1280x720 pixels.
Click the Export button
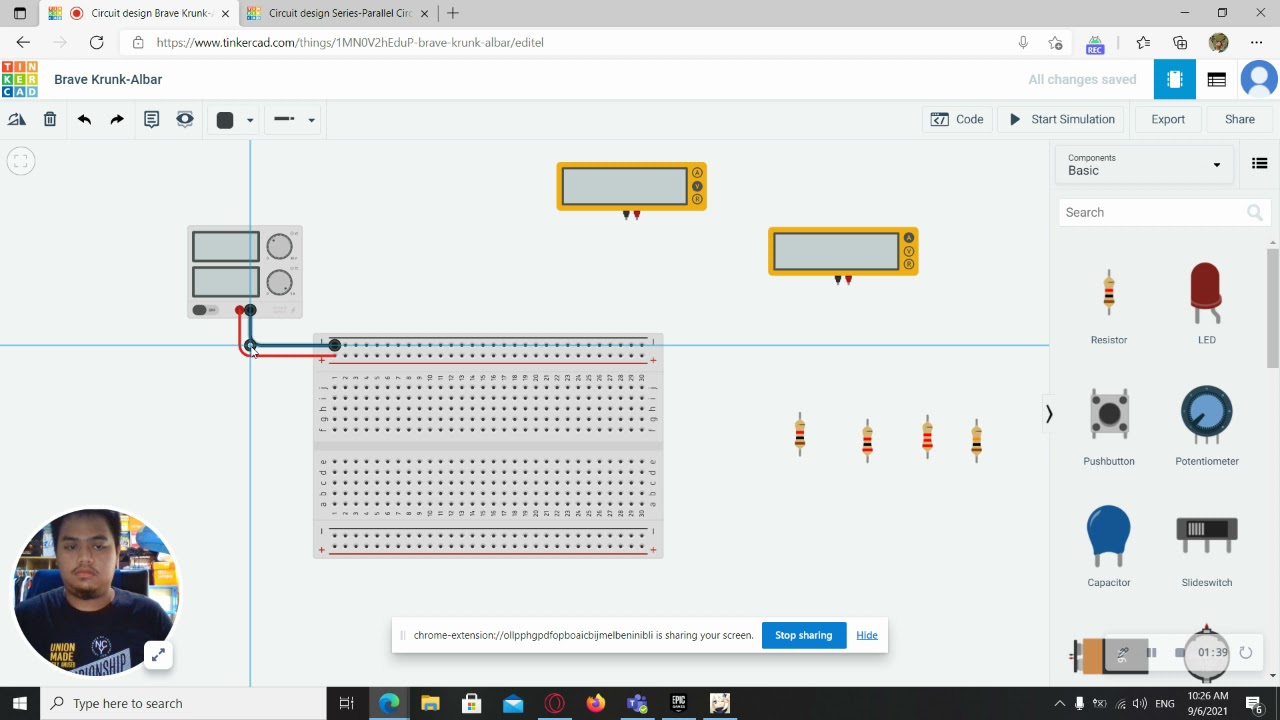(1168, 119)
